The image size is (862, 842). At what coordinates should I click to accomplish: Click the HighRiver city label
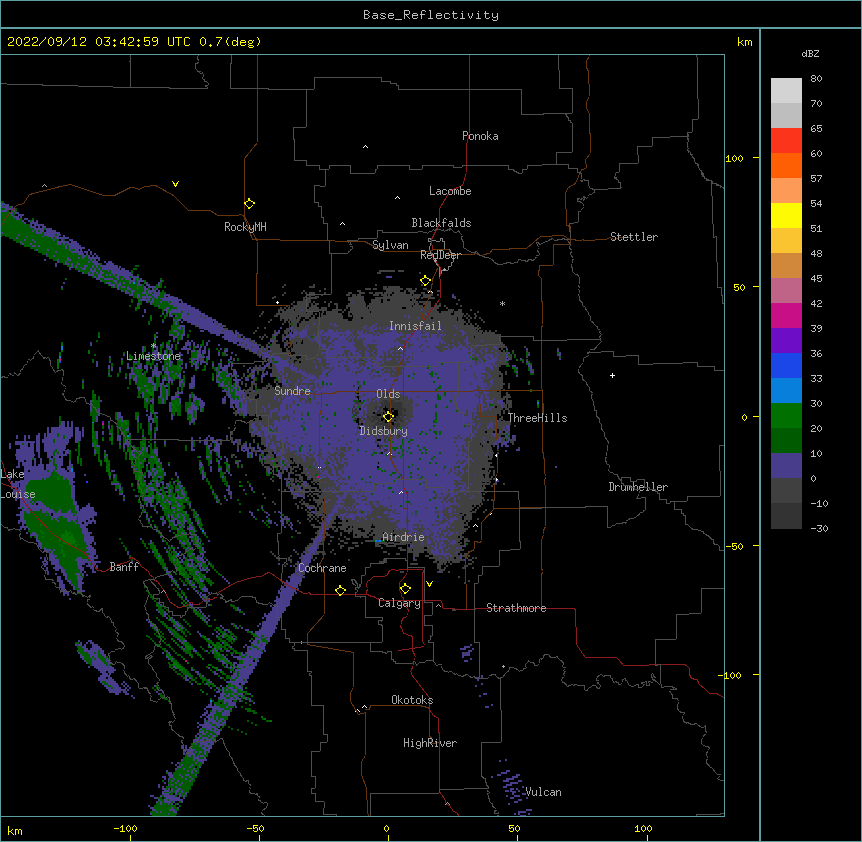430,743
